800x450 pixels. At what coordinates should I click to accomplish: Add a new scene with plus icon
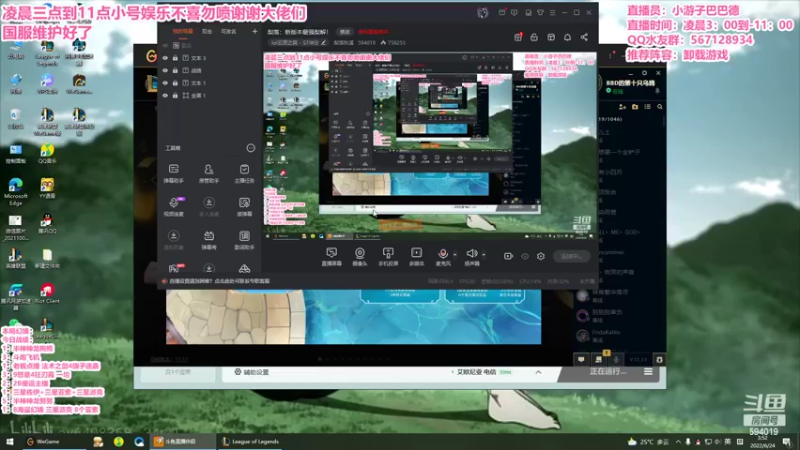tap(255, 32)
